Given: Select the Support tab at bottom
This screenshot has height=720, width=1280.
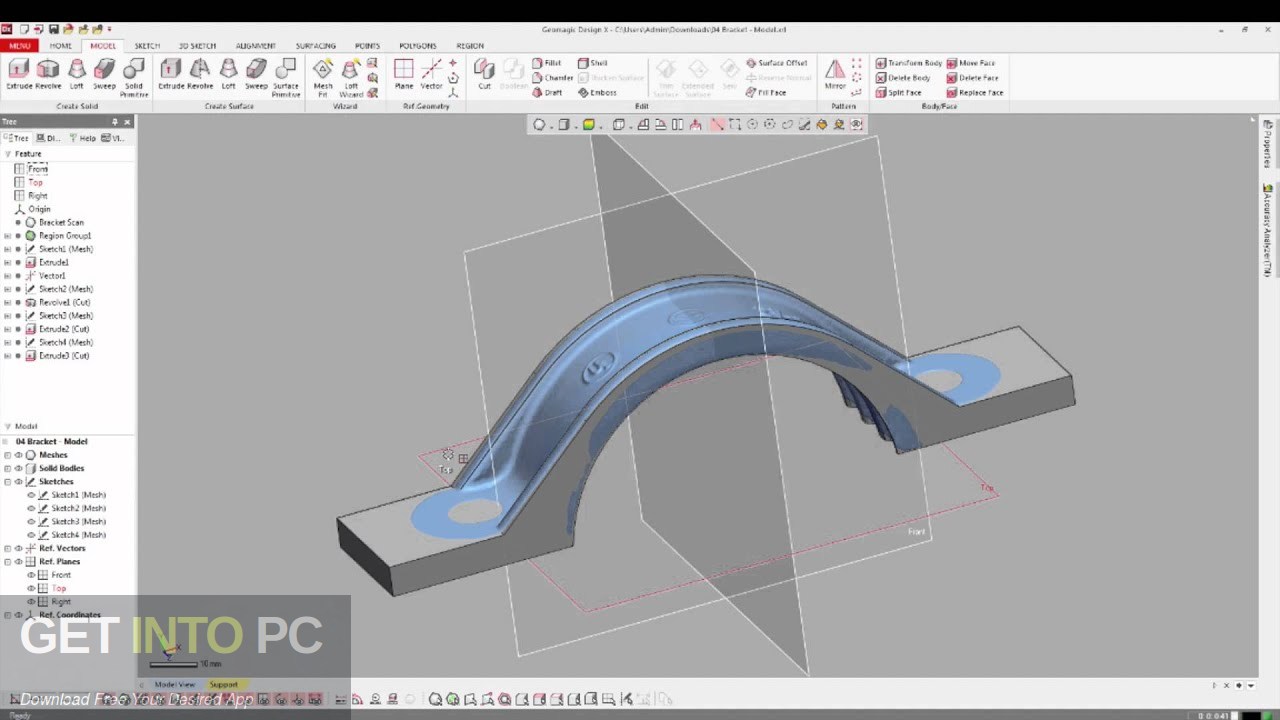Looking at the screenshot, I should click(223, 685).
